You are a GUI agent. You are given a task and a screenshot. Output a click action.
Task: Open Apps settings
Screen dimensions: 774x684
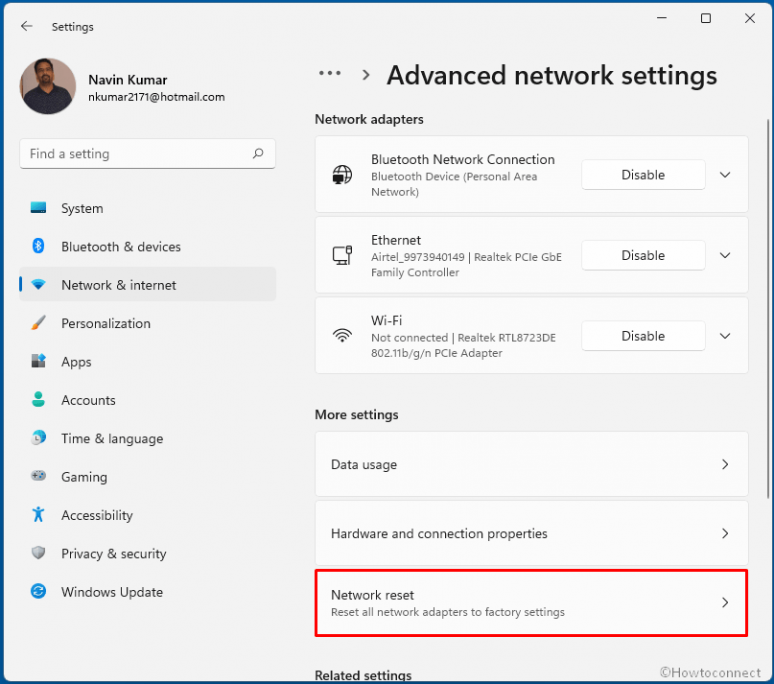coord(147,362)
